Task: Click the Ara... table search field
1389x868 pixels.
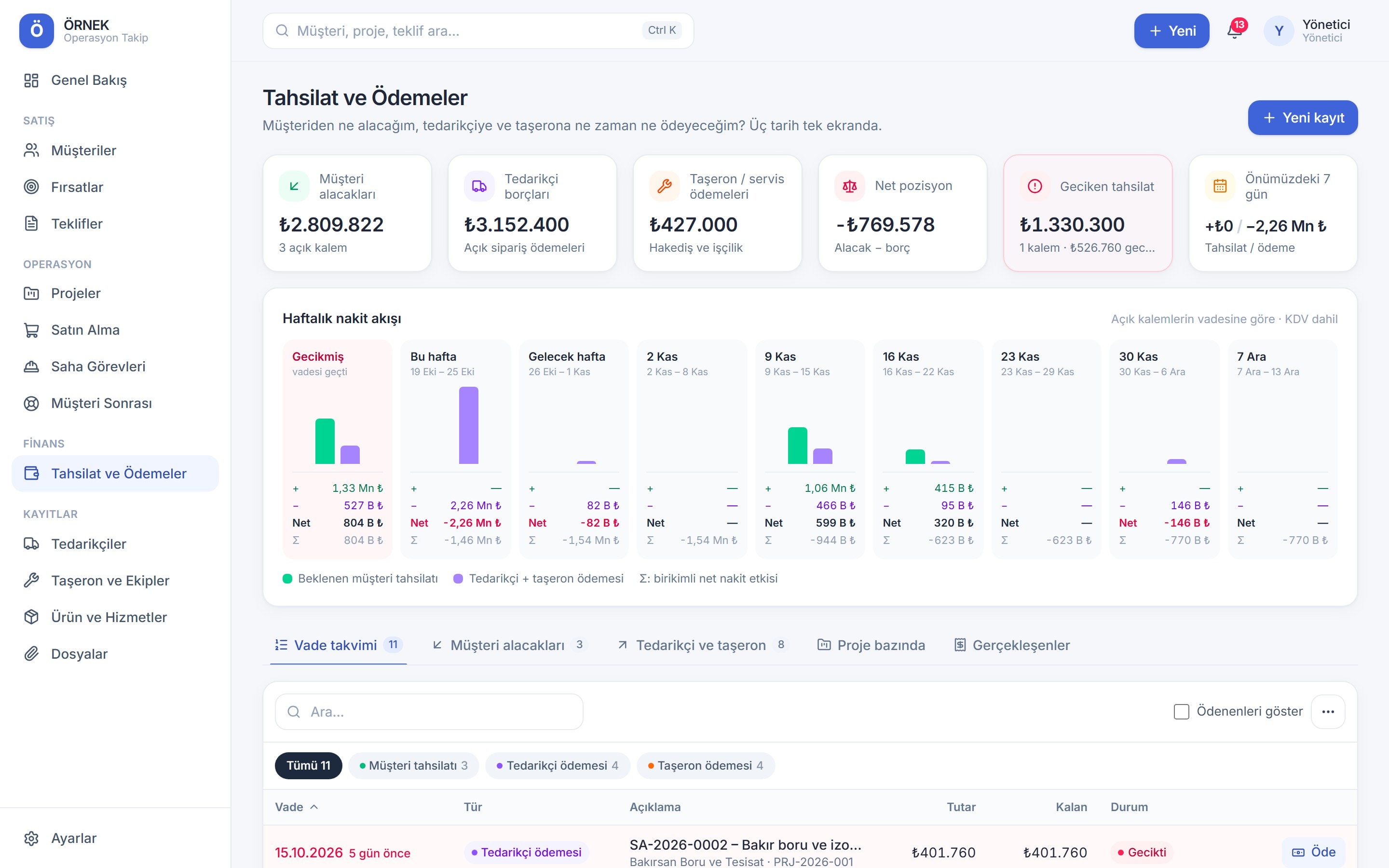Action: pyautogui.click(x=429, y=712)
